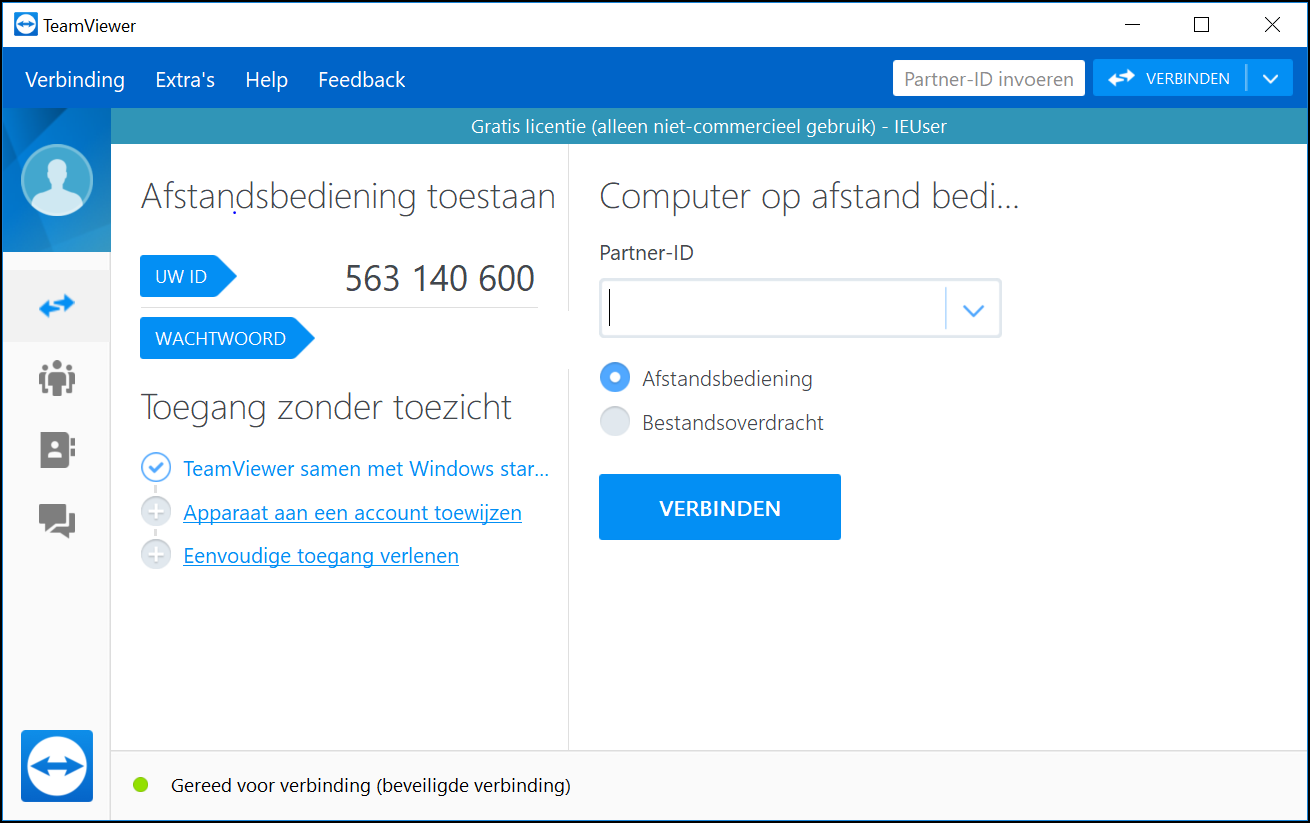Click the UW ID label tag
This screenshot has width=1310, height=823.
tap(188, 277)
